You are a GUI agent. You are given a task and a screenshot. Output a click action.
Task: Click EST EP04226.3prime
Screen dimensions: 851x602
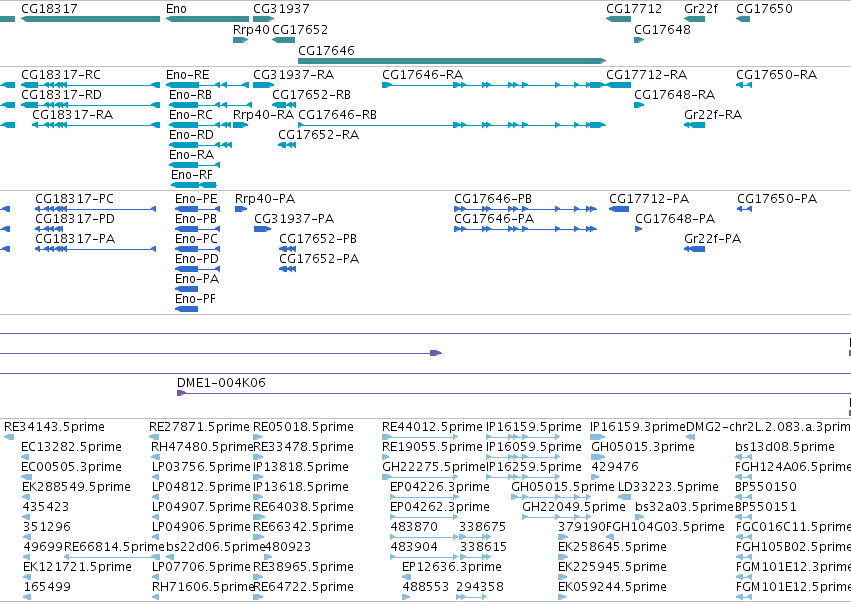pos(440,487)
